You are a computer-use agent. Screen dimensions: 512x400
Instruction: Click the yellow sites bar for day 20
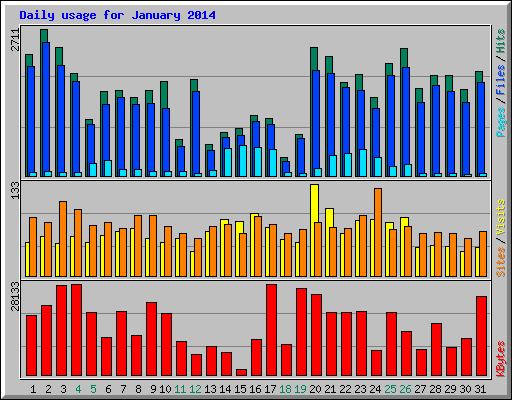[314, 230]
